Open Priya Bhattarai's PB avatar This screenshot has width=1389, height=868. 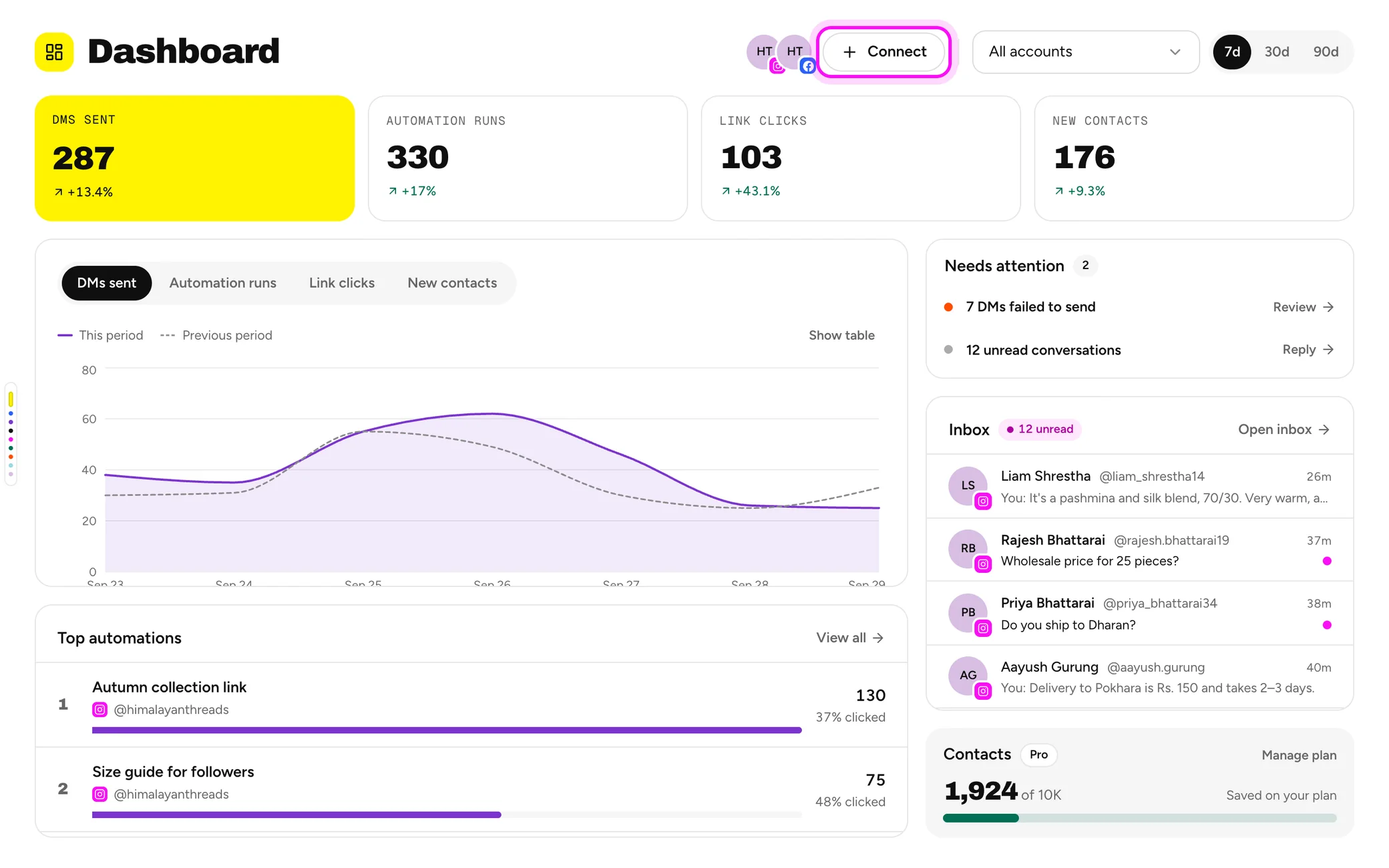click(968, 612)
